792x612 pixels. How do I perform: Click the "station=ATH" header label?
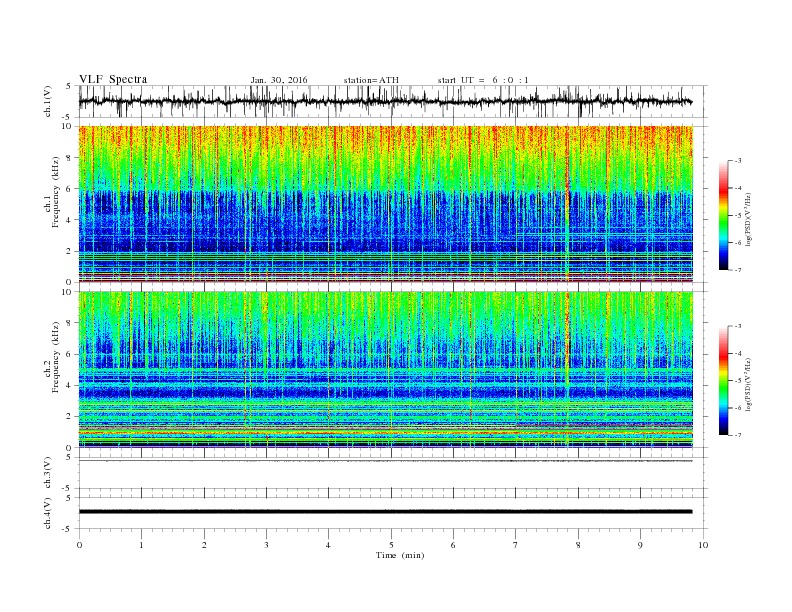(371, 80)
